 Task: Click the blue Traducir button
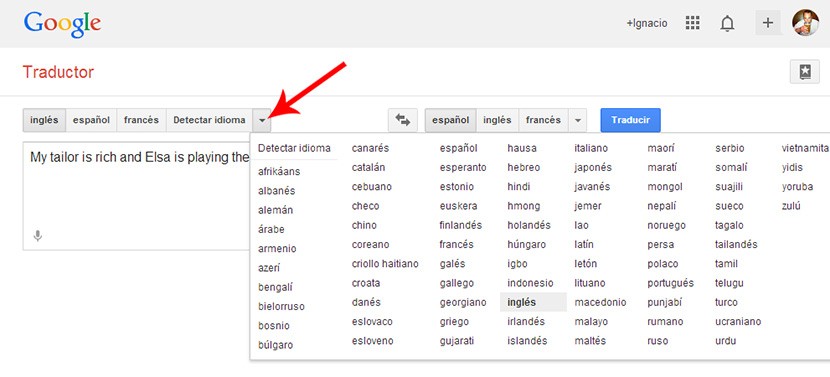pyautogui.click(x=630, y=120)
